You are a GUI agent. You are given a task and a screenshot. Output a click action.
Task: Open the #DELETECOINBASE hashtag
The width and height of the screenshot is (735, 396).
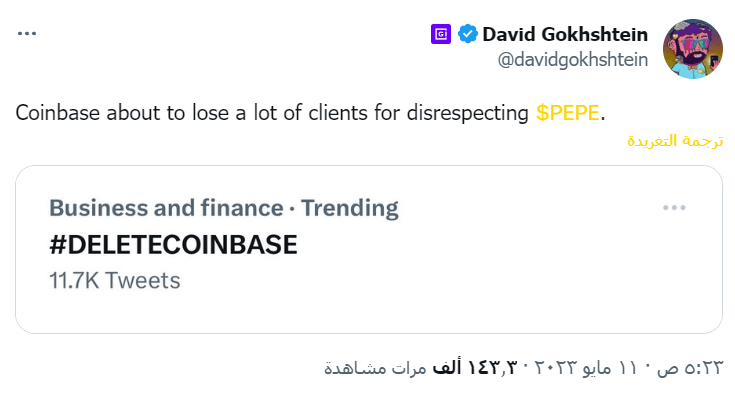[173, 245]
